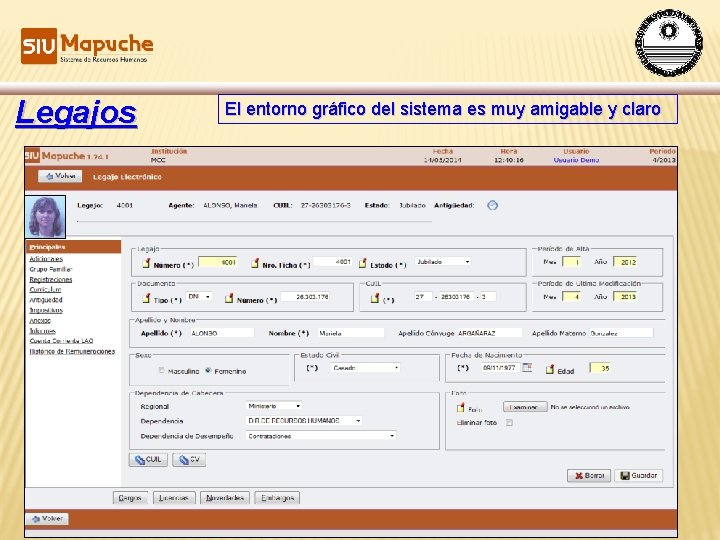Click the icon beside Documento Tipo

pyautogui.click(x=146, y=298)
